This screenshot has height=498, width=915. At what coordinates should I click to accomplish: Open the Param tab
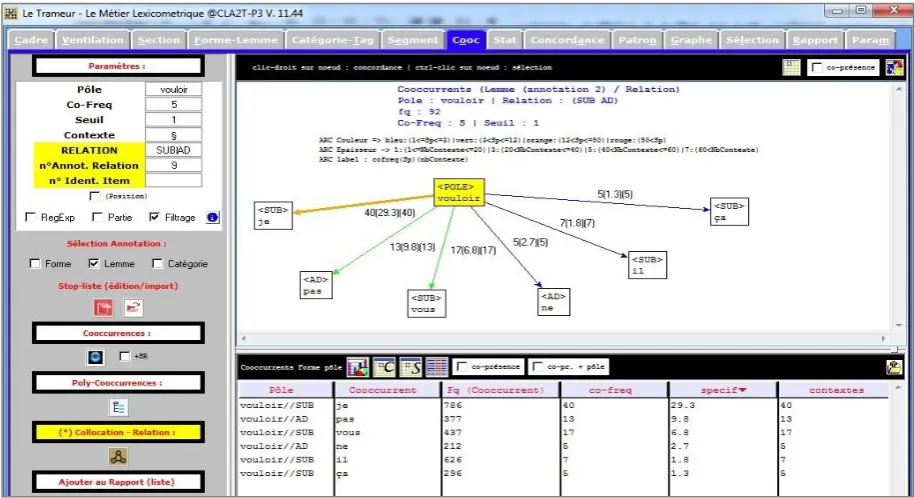point(870,40)
